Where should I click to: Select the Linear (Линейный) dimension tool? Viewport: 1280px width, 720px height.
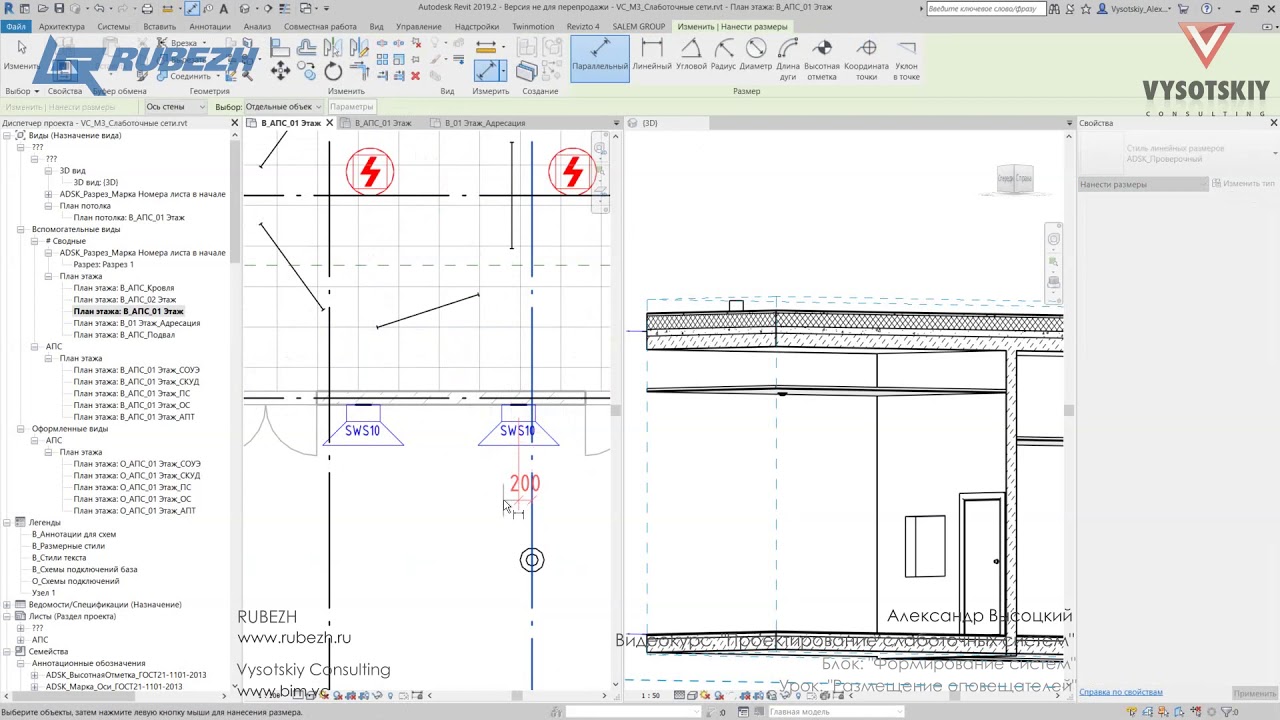pyautogui.click(x=652, y=56)
